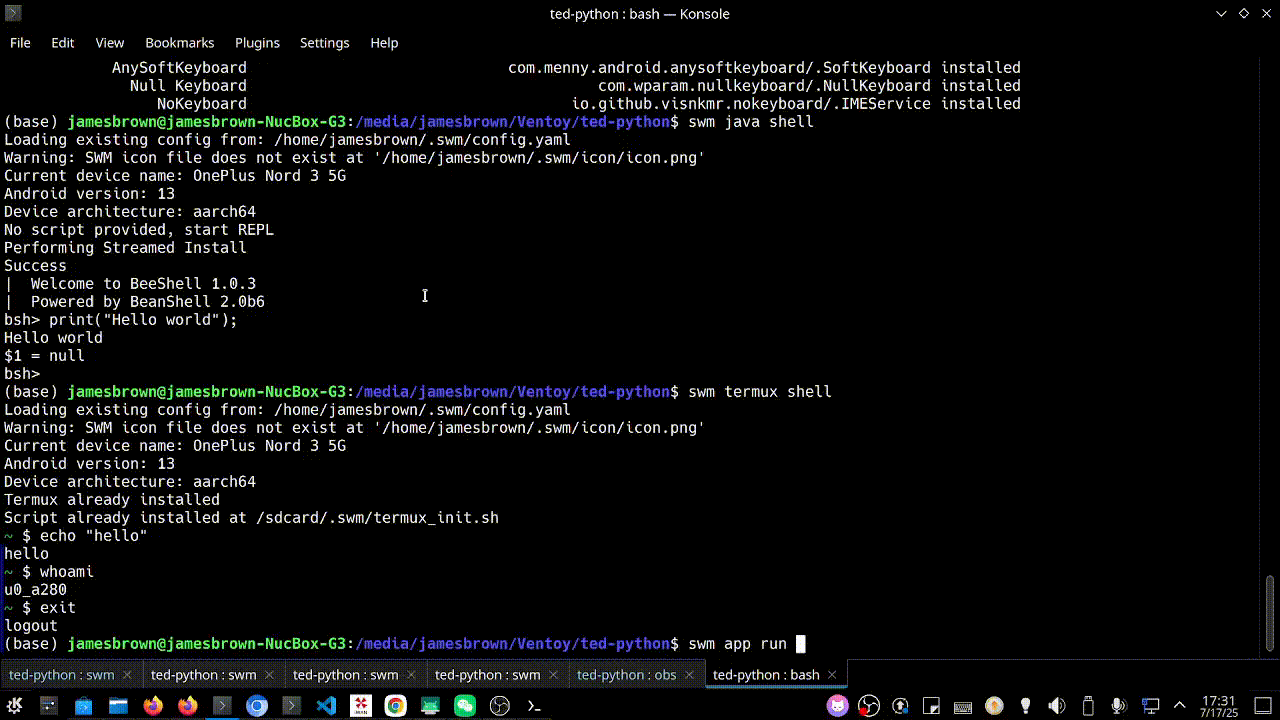
Task: Open the Dolphin file manager from taskbar
Action: (118, 705)
